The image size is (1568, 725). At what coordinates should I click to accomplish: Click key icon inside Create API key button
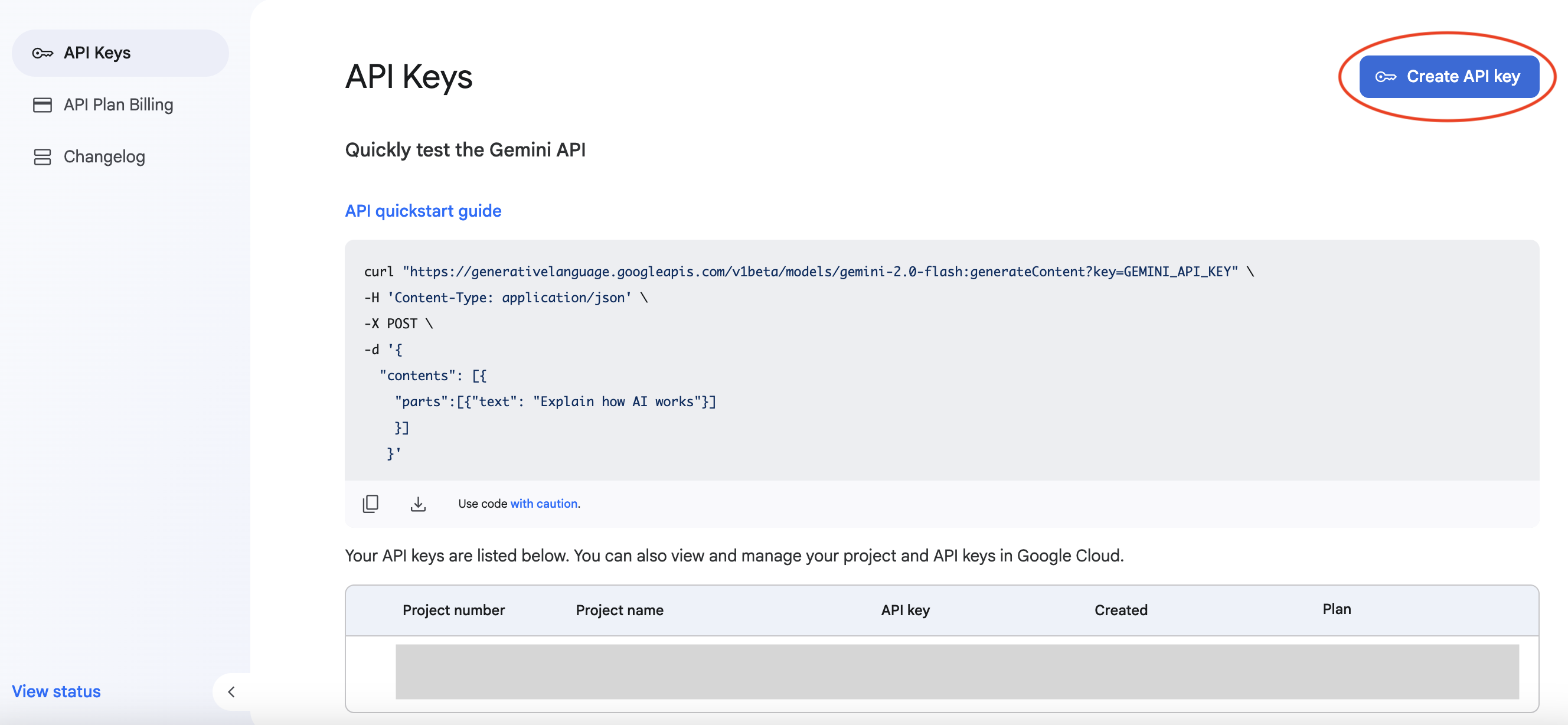(1385, 77)
